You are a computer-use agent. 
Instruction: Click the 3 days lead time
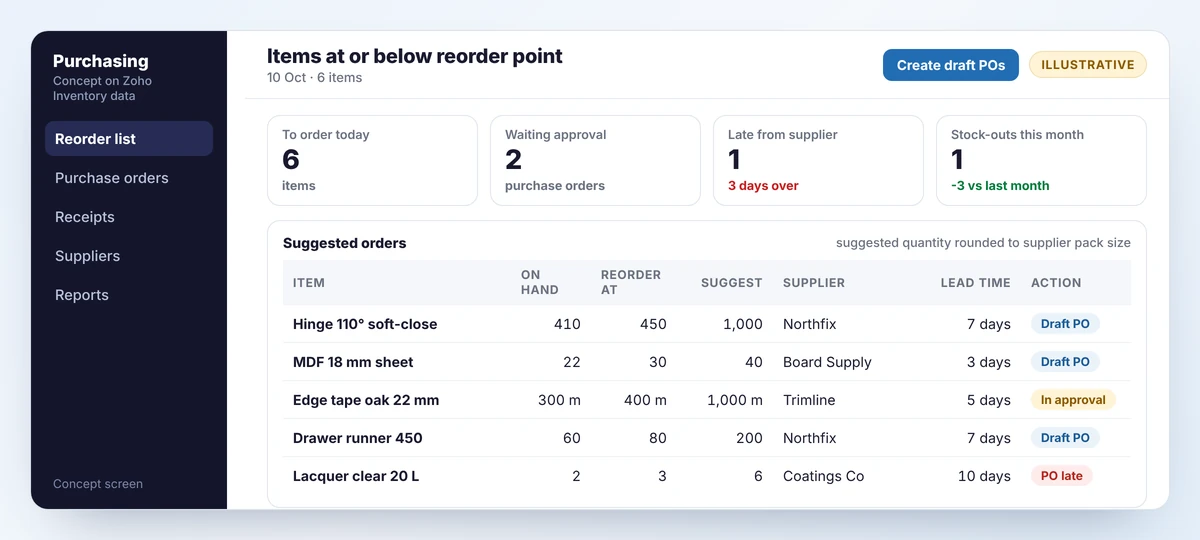(x=989, y=362)
